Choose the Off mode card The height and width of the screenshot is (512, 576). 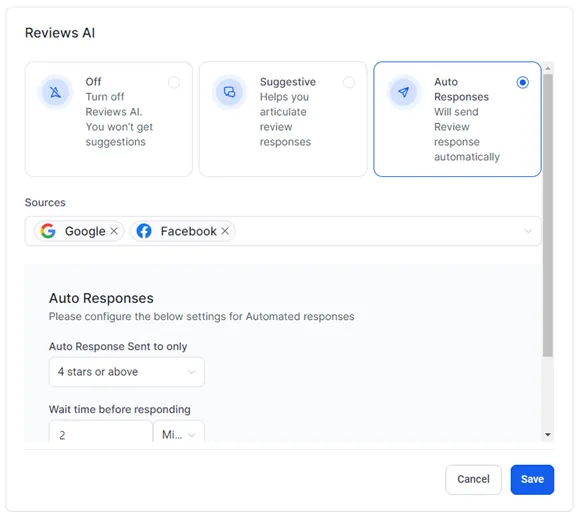tap(109, 119)
